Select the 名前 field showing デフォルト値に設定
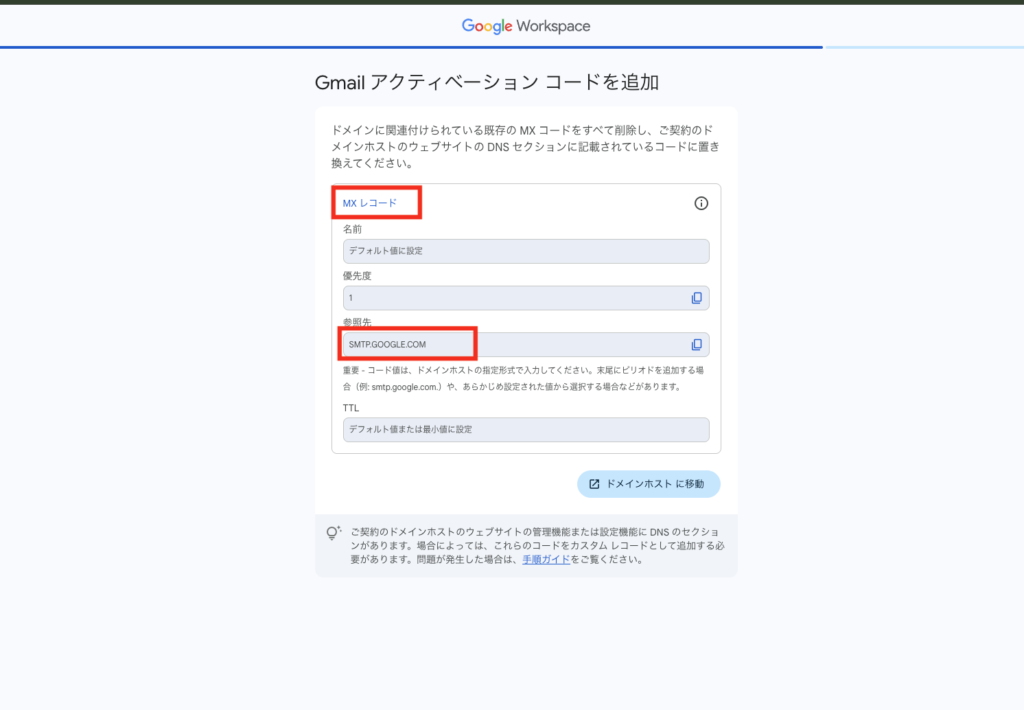The height and width of the screenshot is (710, 1024). (525, 251)
